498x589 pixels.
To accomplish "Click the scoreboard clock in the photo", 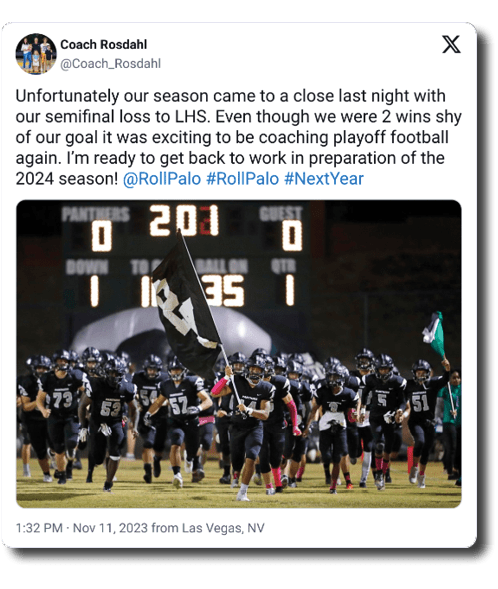I will click(x=184, y=220).
